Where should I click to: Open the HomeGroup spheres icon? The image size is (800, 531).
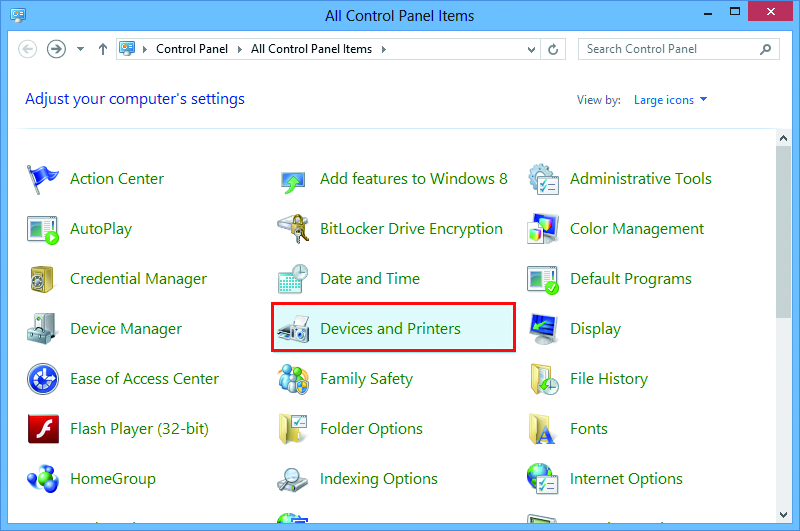click(x=43, y=478)
